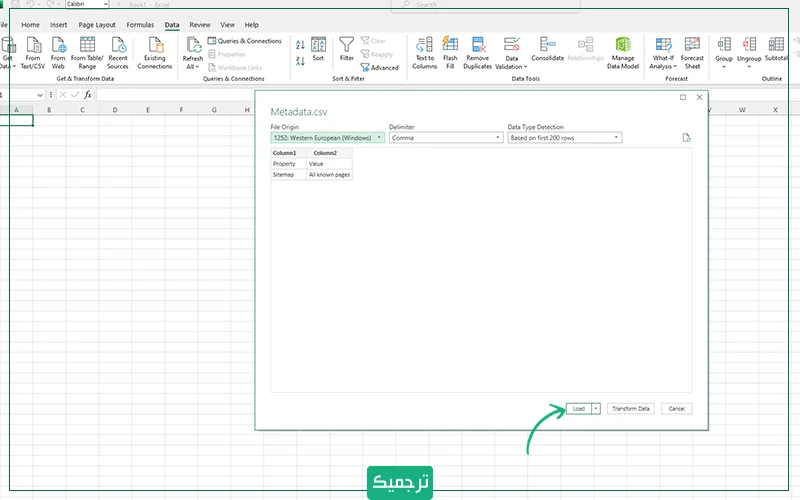Select column W header
This screenshot has width=800, height=500.
742,110
